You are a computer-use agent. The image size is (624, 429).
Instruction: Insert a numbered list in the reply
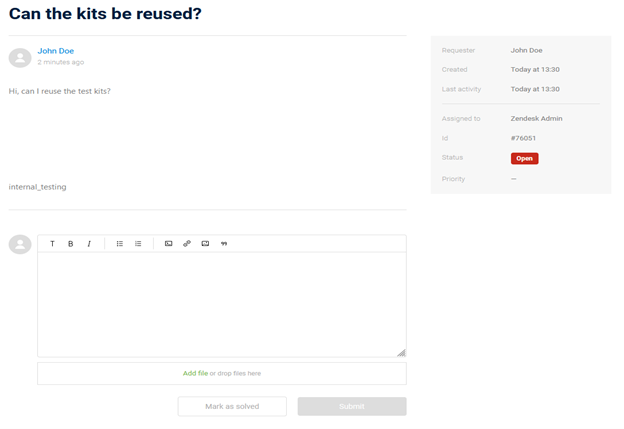pos(138,244)
